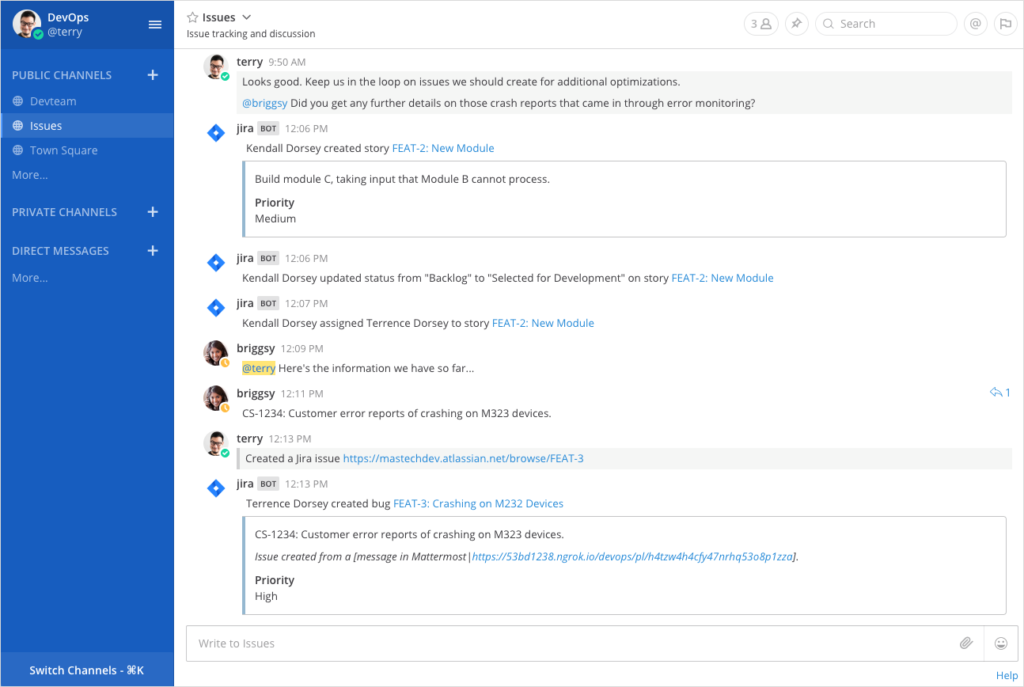The width and height of the screenshot is (1024, 687).
Task: Start a new direct message
Action: click(x=153, y=251)
